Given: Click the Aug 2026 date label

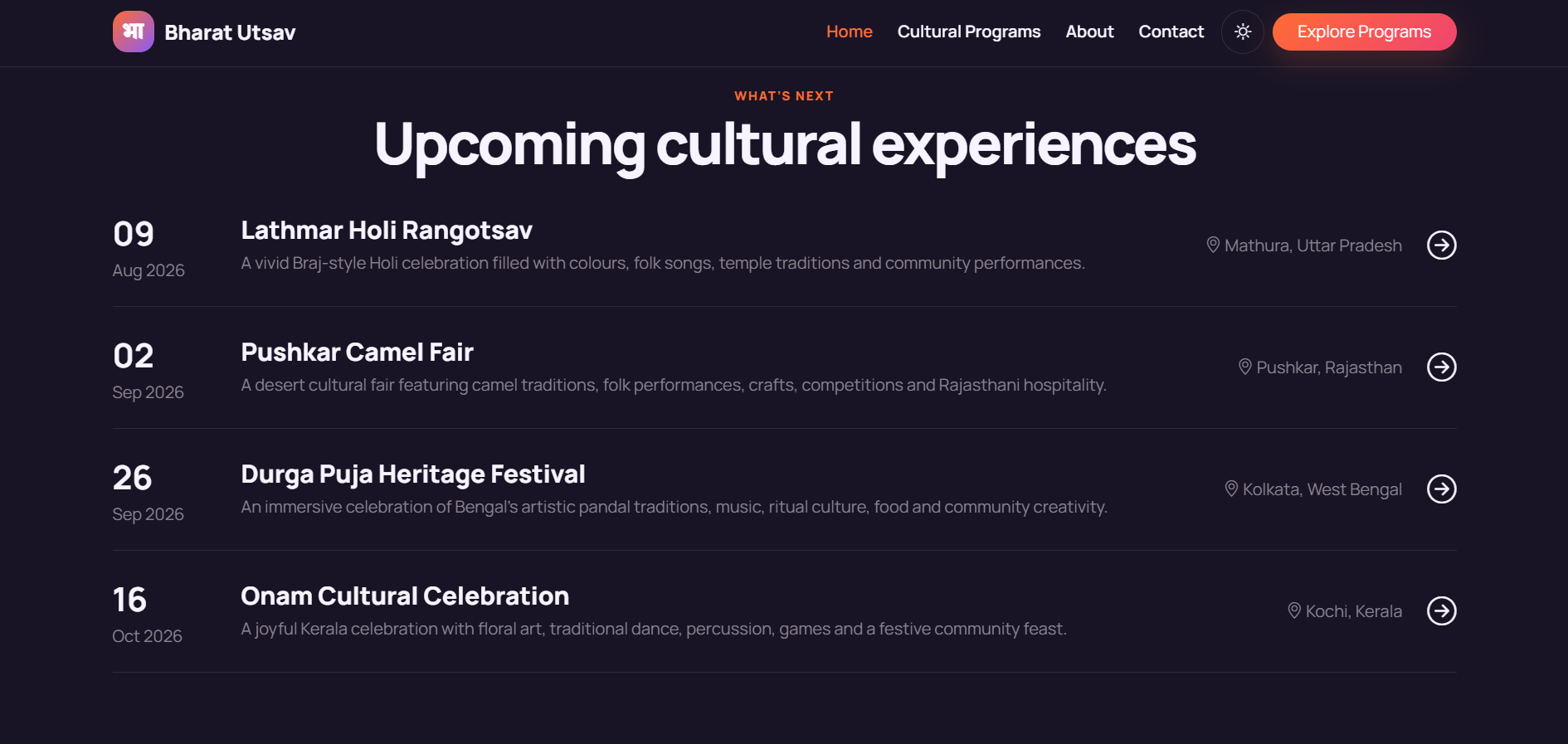Looking at the screenshot, I should click(149, 270).
